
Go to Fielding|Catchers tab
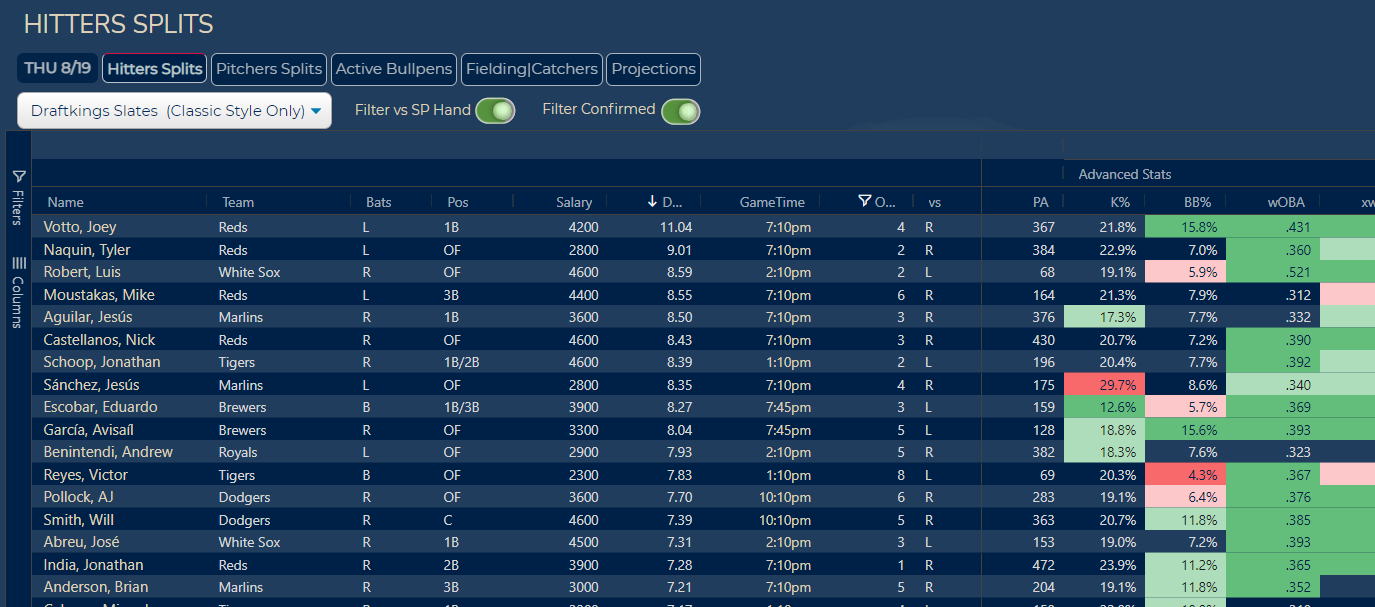pos(531,69)
